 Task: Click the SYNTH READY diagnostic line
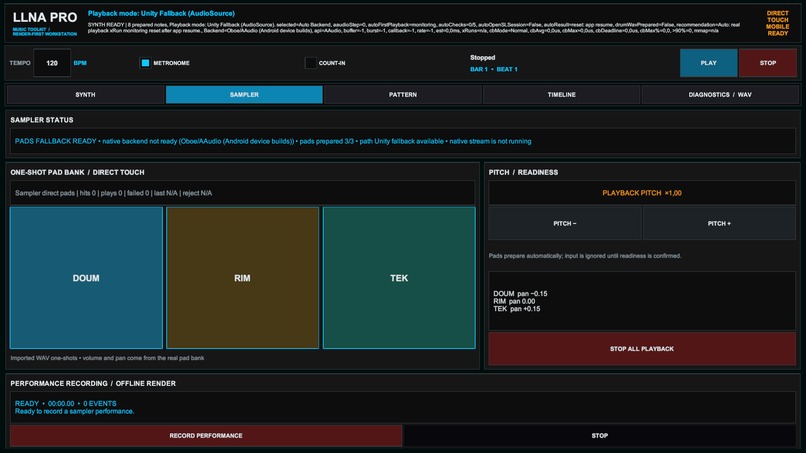(414, 28)
